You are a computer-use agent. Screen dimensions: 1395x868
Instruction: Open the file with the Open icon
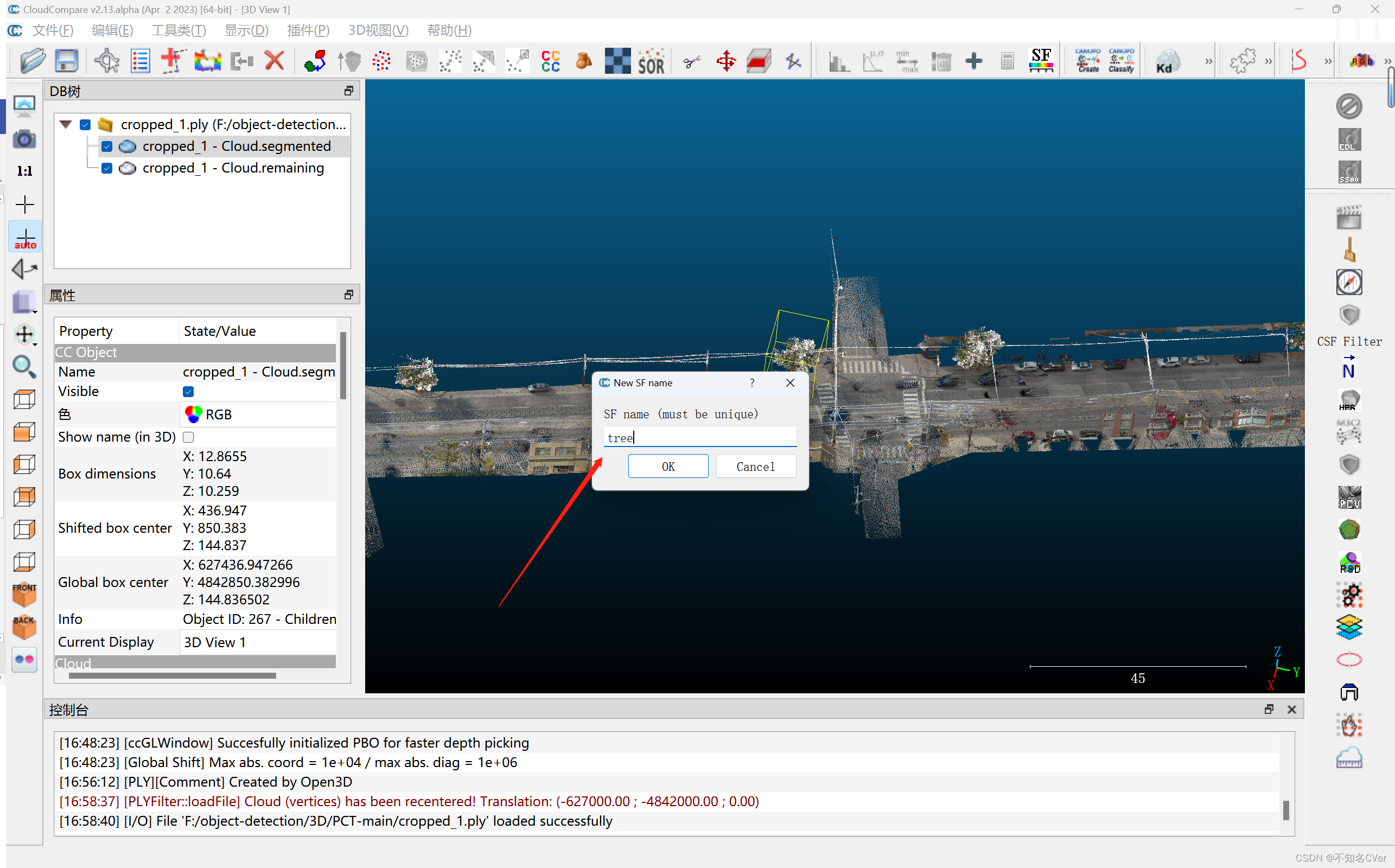point(33,61)
